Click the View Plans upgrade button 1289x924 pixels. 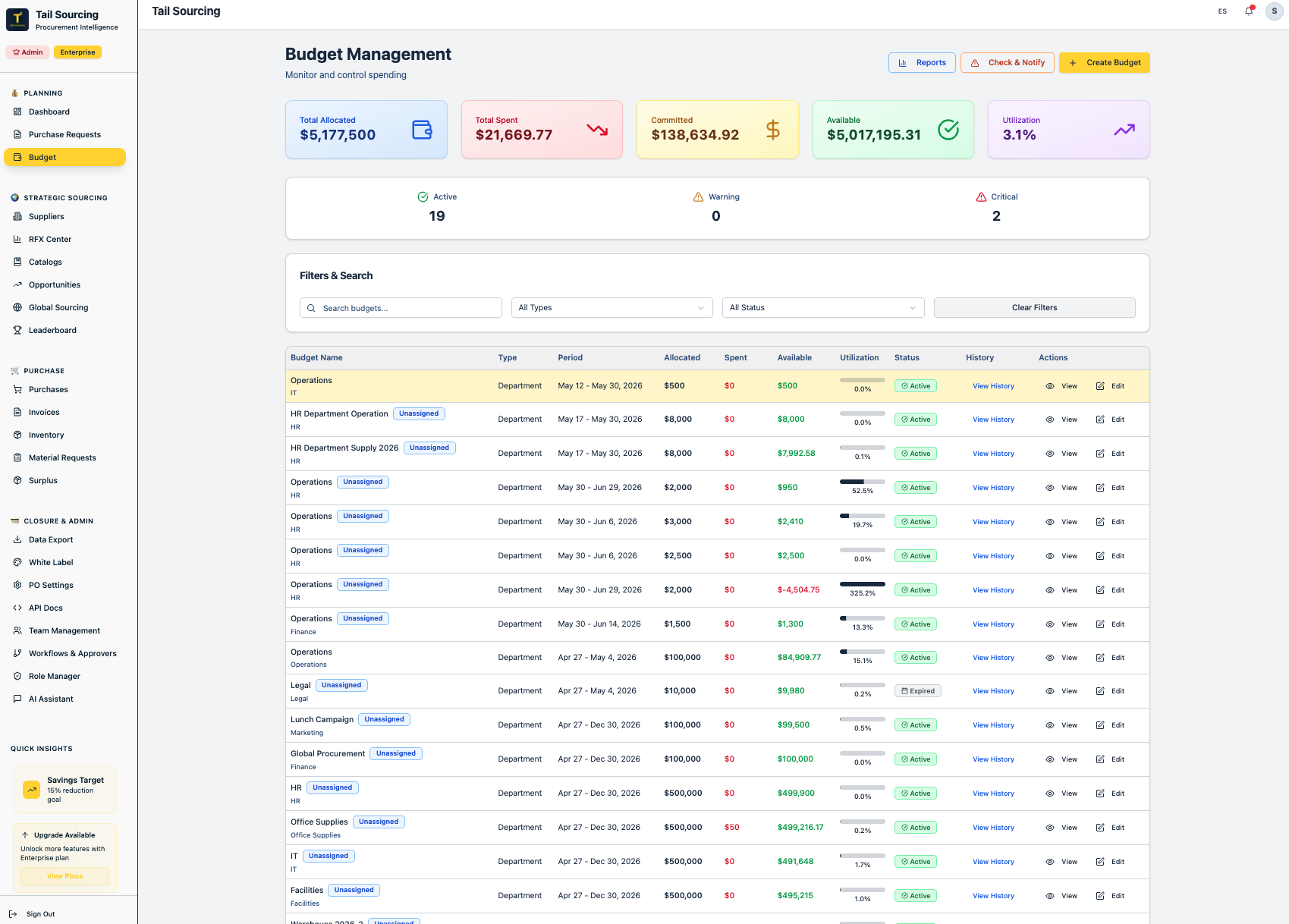[x=65, y=876]
